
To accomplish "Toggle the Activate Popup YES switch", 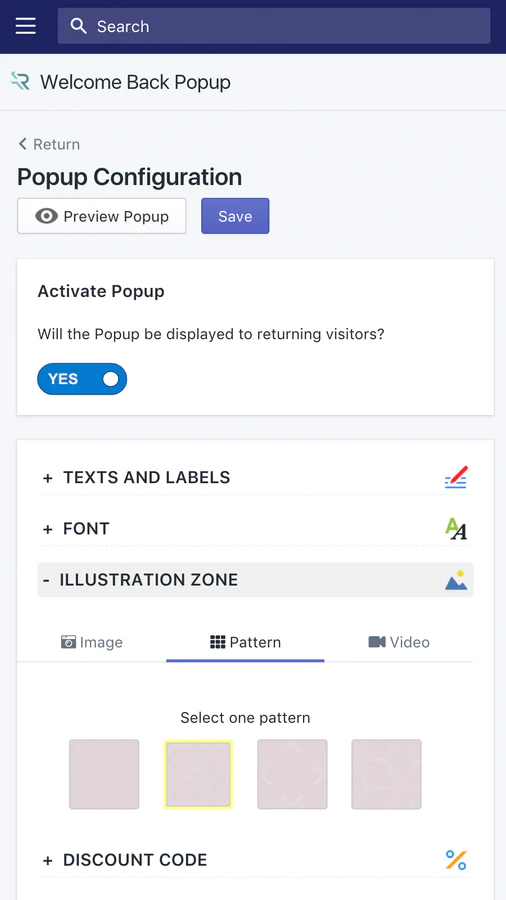I will coord(82,379).
